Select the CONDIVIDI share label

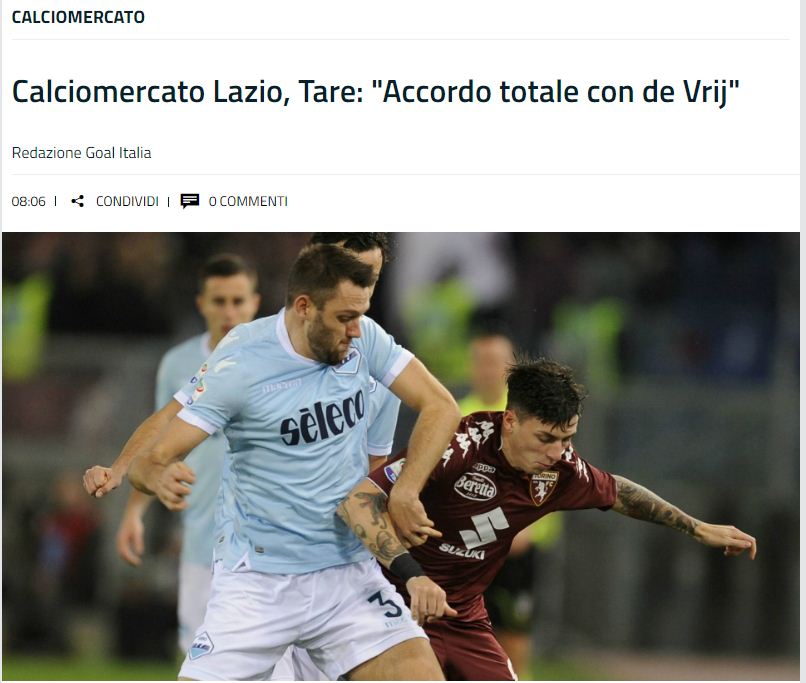[x=127, y=201]
